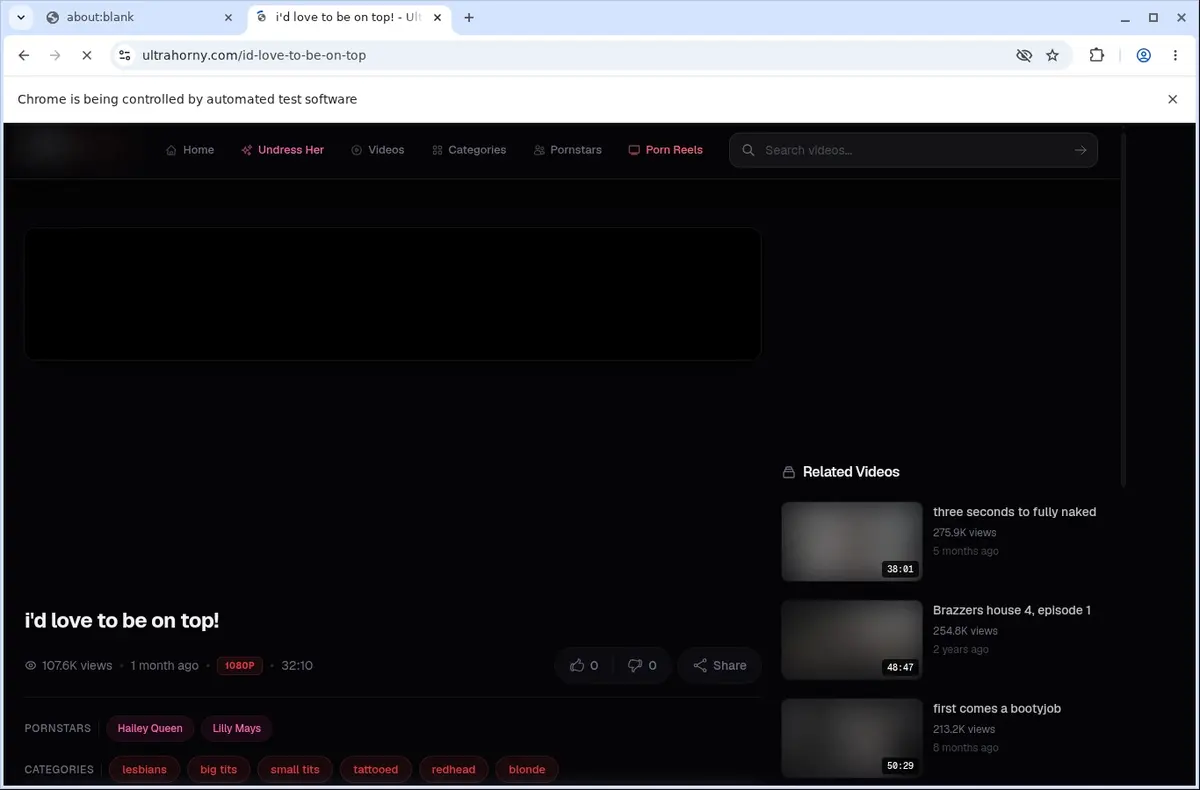Image resolution: width=1200 pixels, height=790 pixels.
Task: Open the Chrome profile icon
Action: click(1143, 56)
